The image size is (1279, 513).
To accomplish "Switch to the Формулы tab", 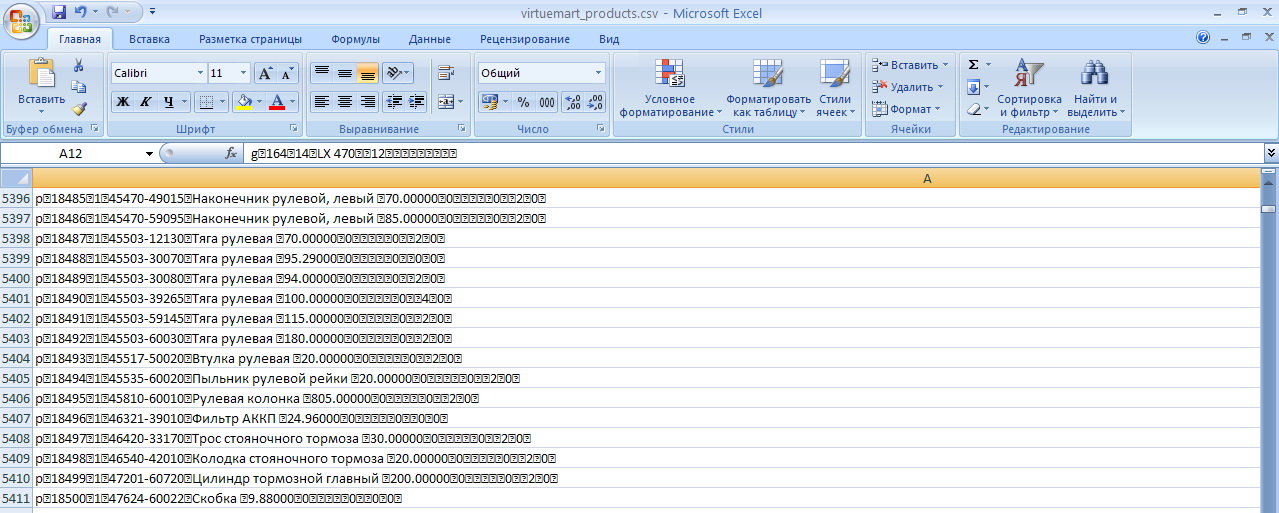I will 355,39.
